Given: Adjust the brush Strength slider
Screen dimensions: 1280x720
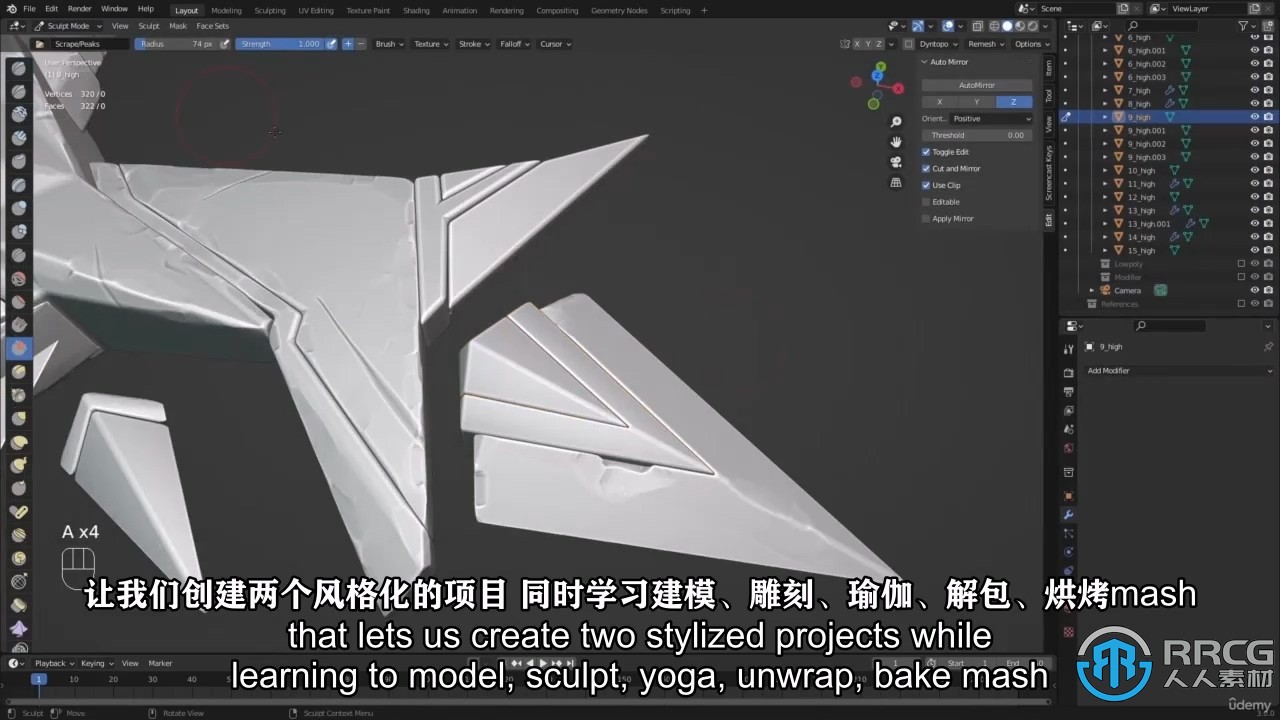Looking at the screenshot, I should click(x=279, y=44).
